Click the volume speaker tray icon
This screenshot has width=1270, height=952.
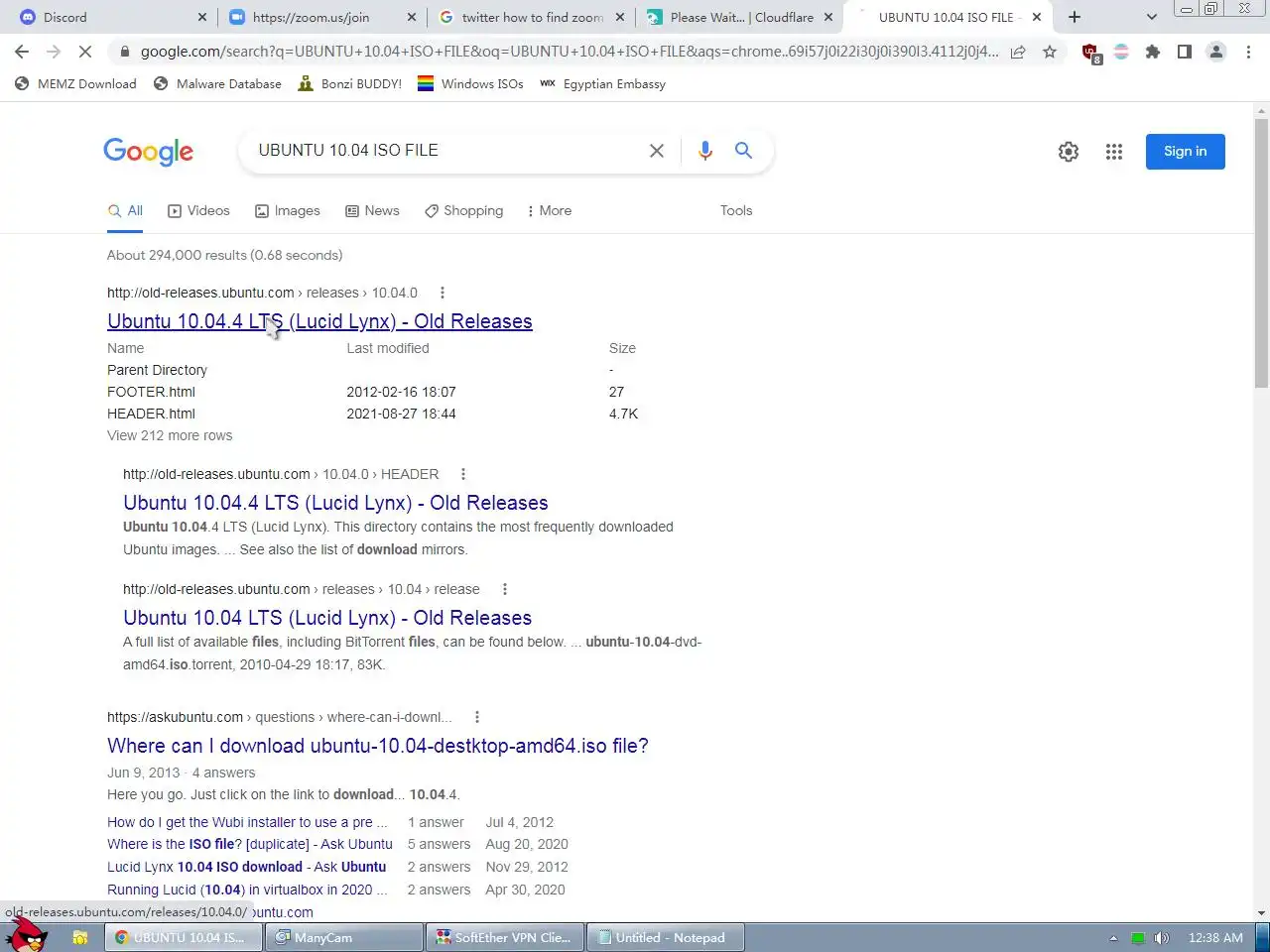1162,938
